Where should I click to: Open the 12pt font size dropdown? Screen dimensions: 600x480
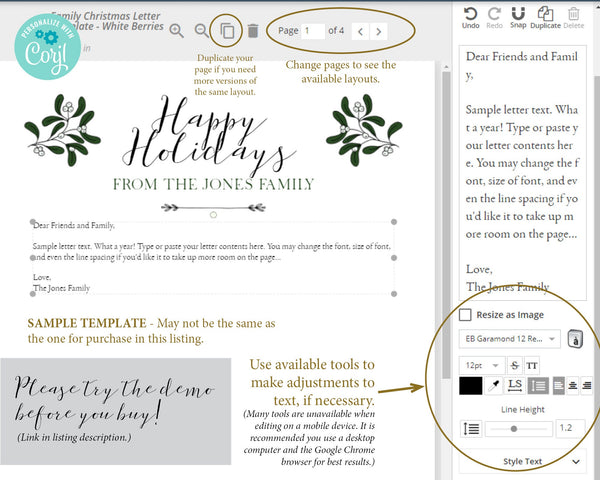pos(480,365)
